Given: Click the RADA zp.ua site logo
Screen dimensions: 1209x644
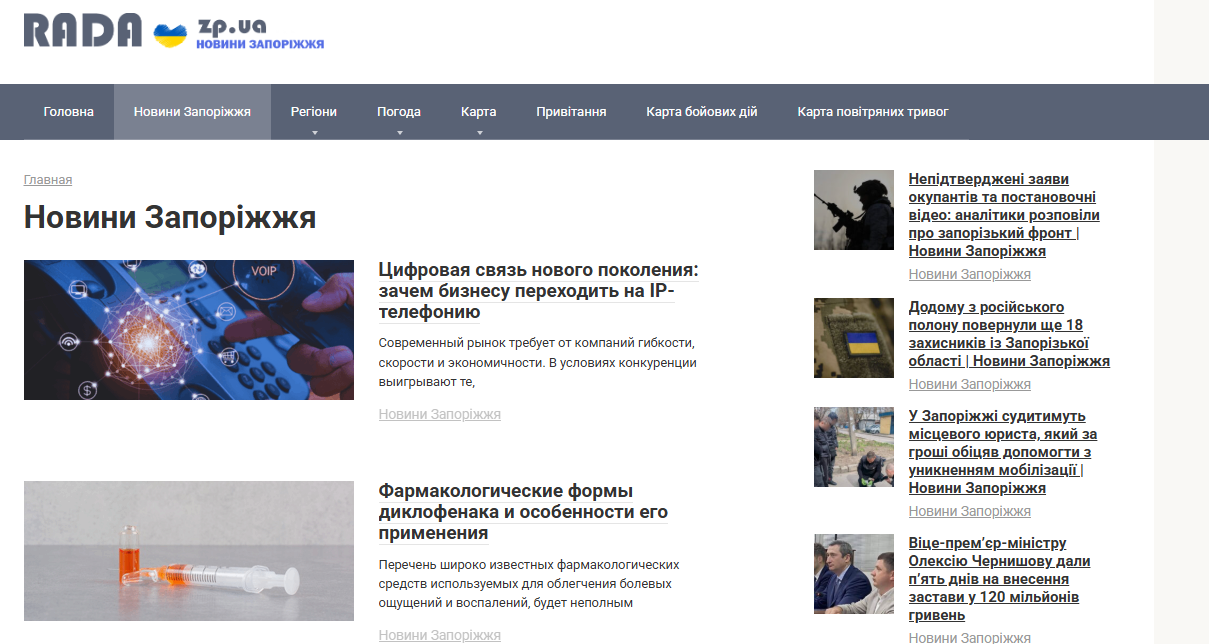Looking at the screenshot, I should tap(174, 32).
